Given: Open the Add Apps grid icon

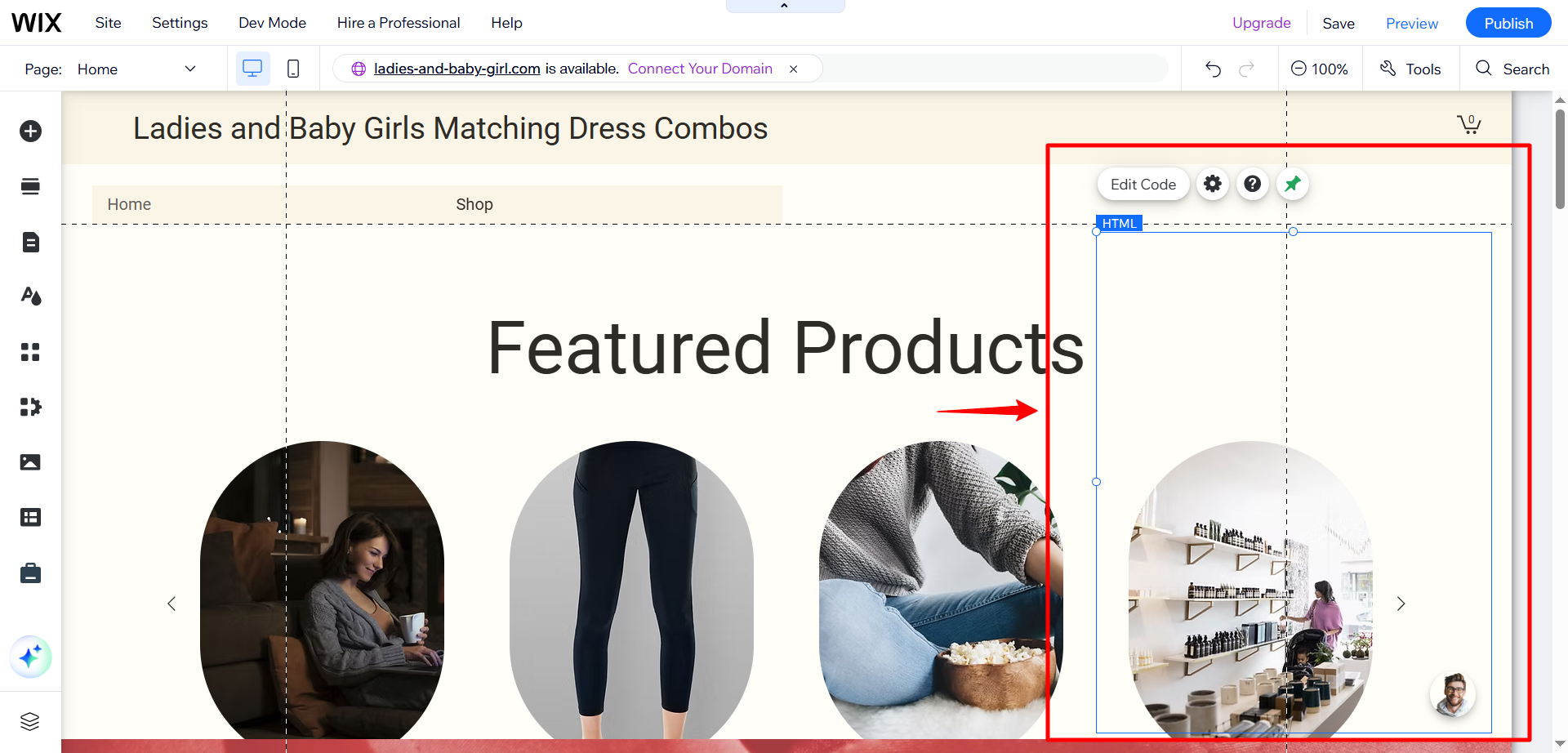Looking at the screenshot, I should click(30, 352).
